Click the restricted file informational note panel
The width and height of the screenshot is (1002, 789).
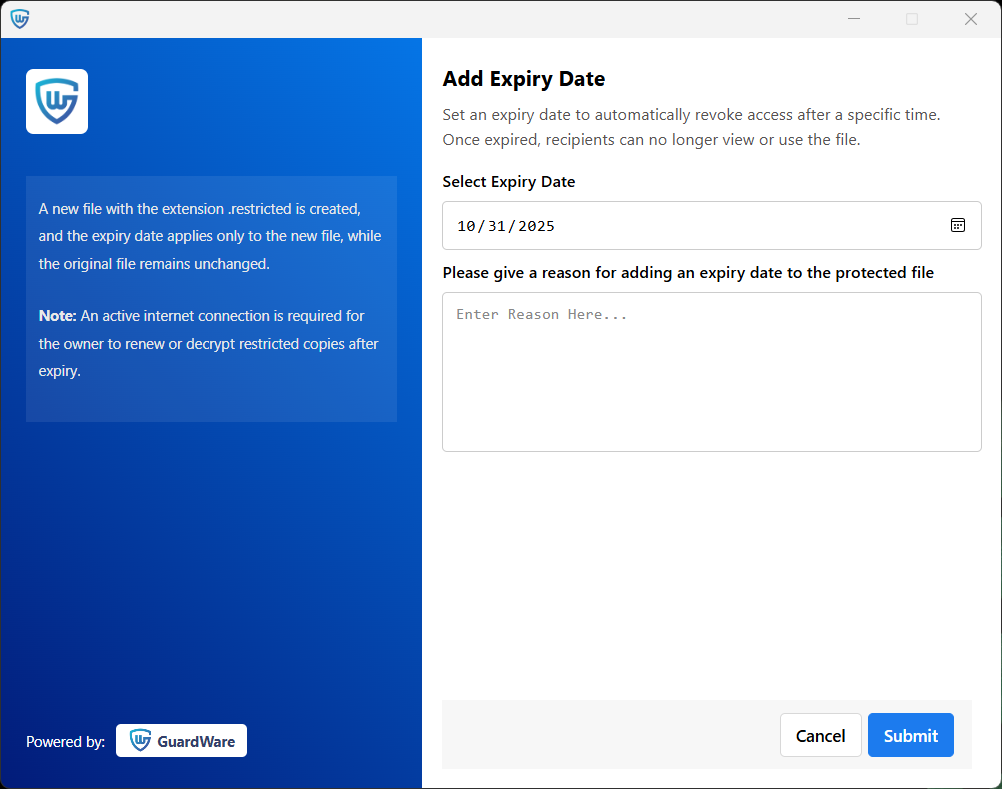pyautogui.click(x=211, y=298)
